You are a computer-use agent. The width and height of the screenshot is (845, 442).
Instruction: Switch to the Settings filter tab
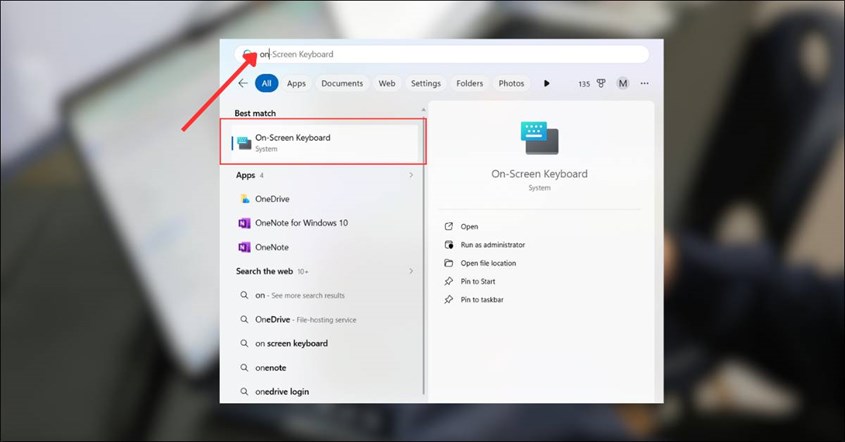coord(425,83)
